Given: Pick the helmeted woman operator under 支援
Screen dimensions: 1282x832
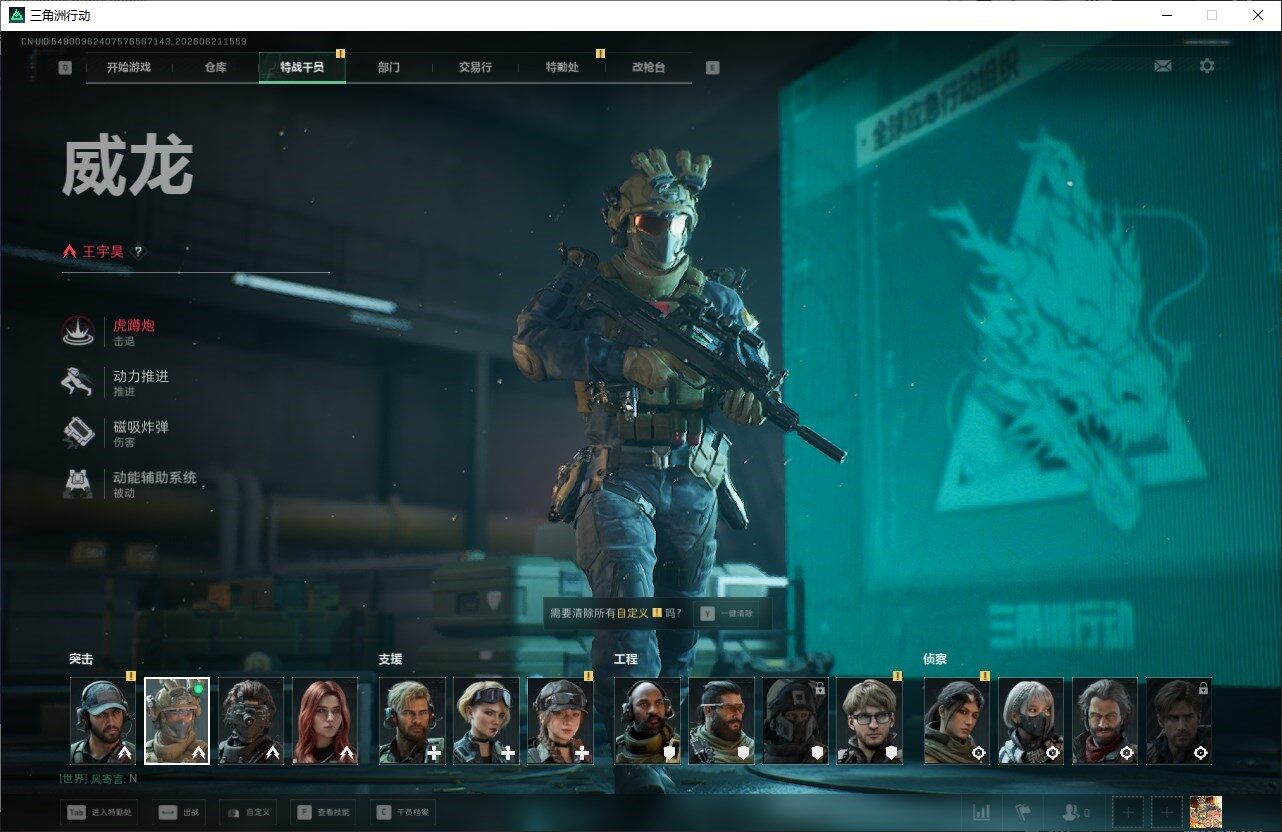Looking at the screenshot, I should pos(560,721).
